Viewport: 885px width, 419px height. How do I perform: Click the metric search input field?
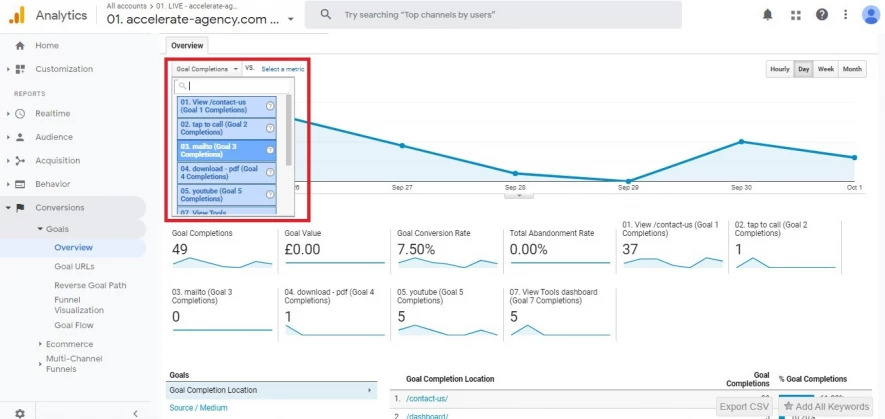pos(231,86)
